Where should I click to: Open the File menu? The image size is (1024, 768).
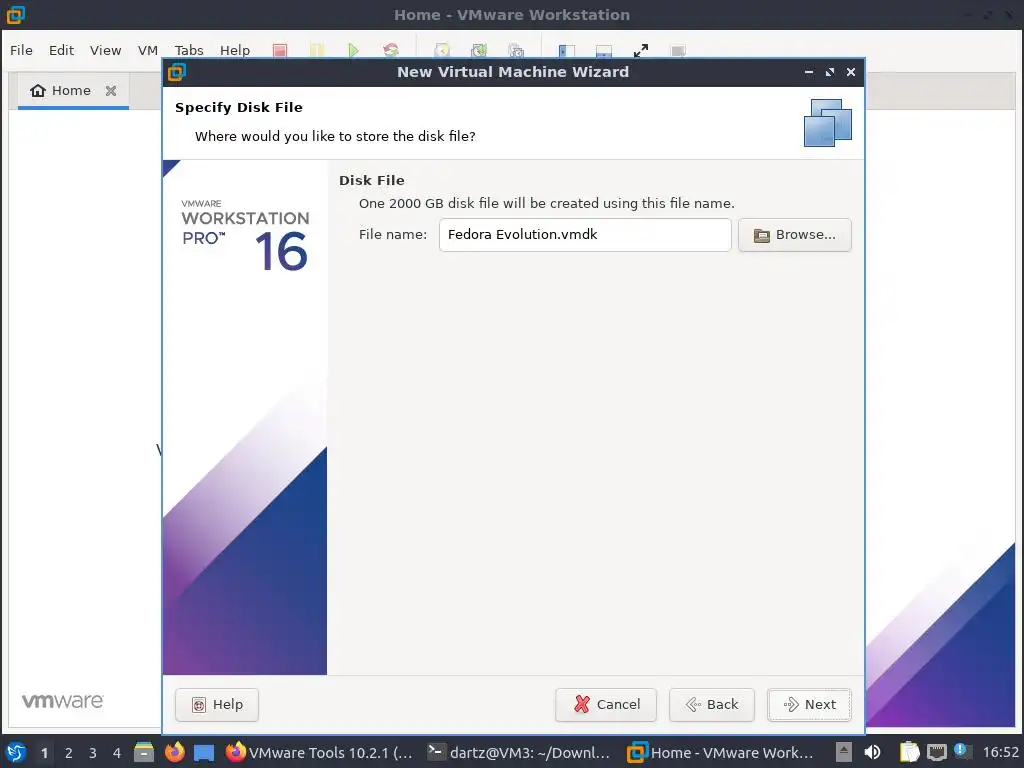coord(21,50)
